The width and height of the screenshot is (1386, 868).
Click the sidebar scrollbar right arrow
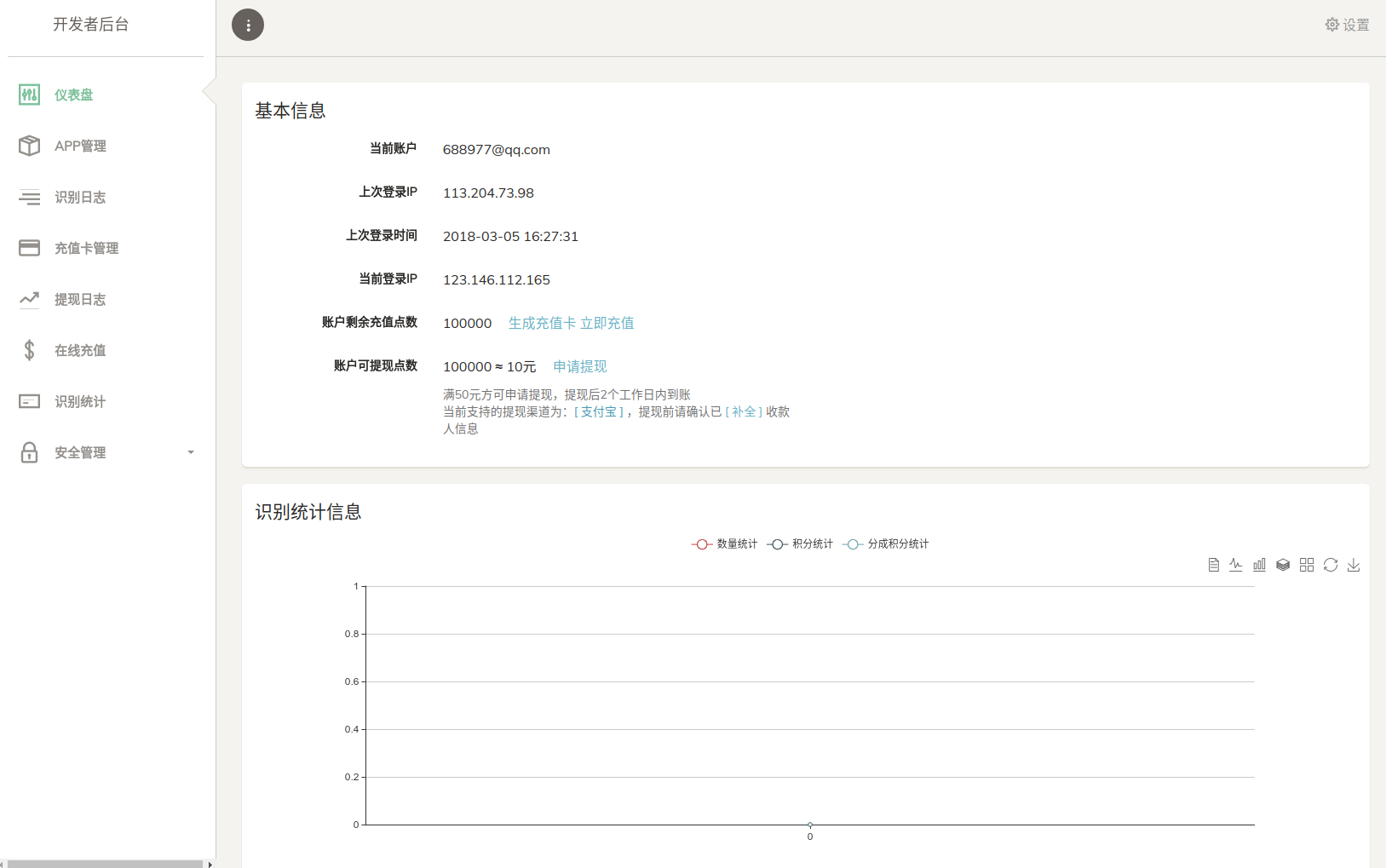[x=210, y=864]
